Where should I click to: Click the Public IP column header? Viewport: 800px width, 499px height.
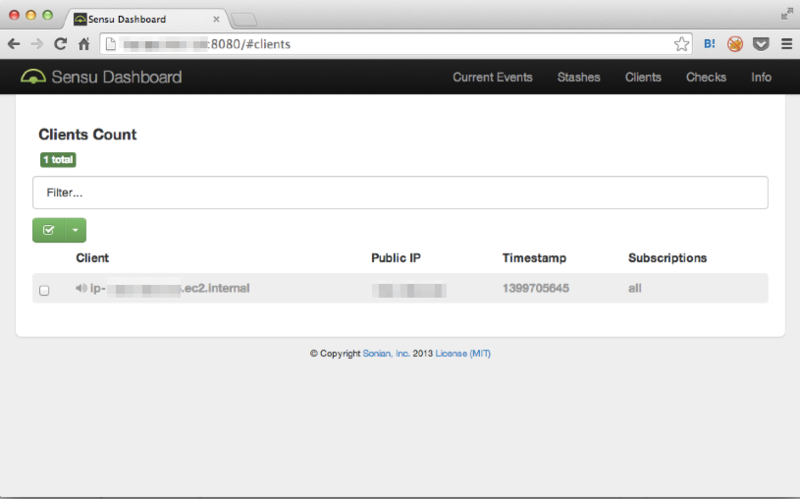click(395, 258)
